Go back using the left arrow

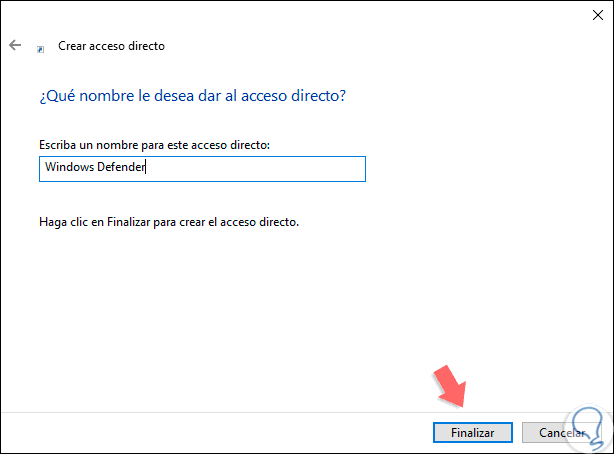15,46
